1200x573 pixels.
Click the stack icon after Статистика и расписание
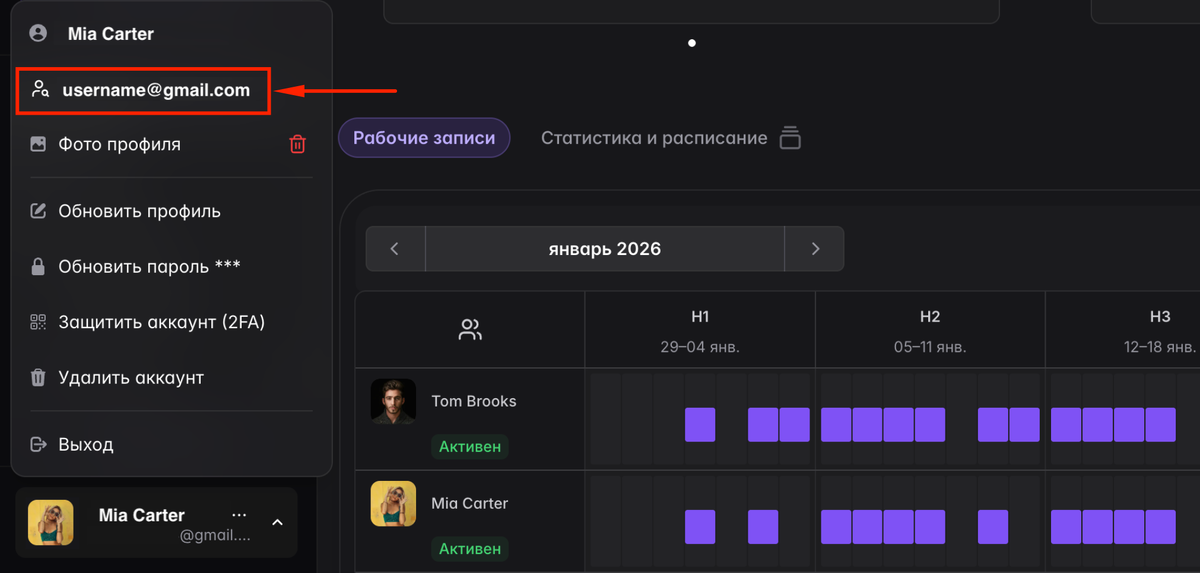pos(790,138)
